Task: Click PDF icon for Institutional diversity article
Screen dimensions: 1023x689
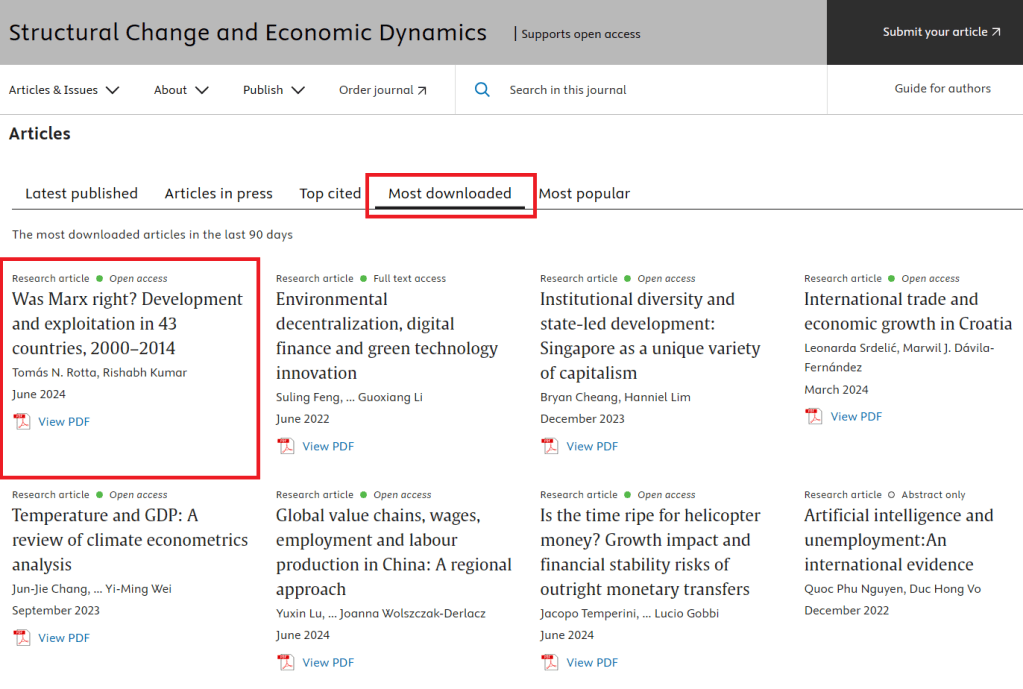Action: (550, 446)
